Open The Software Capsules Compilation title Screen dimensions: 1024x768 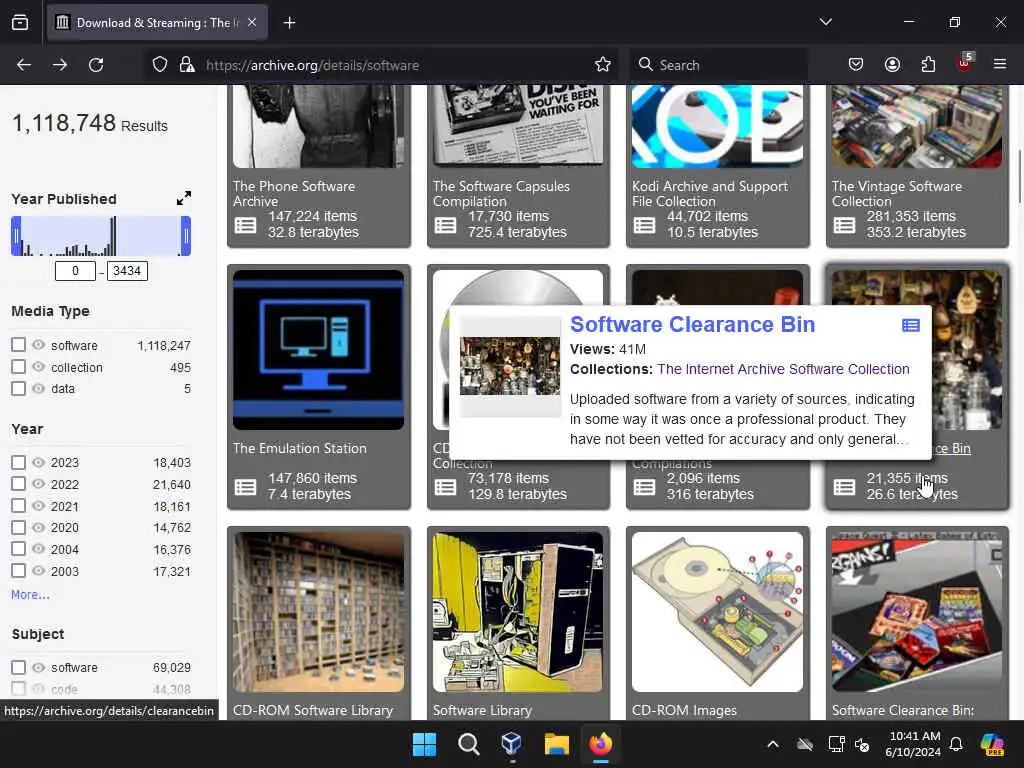501,194
